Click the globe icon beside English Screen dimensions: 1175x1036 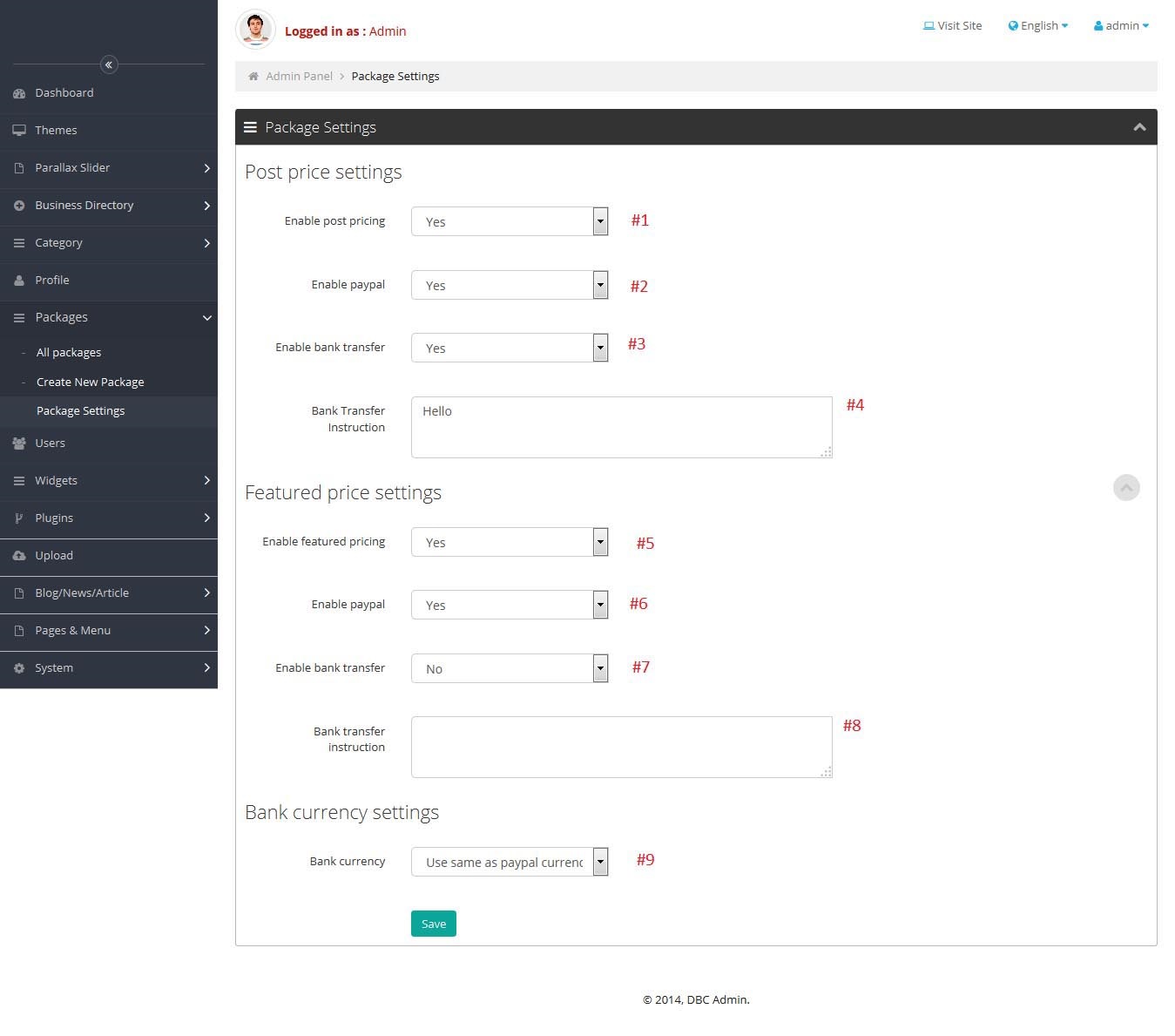1013,26
